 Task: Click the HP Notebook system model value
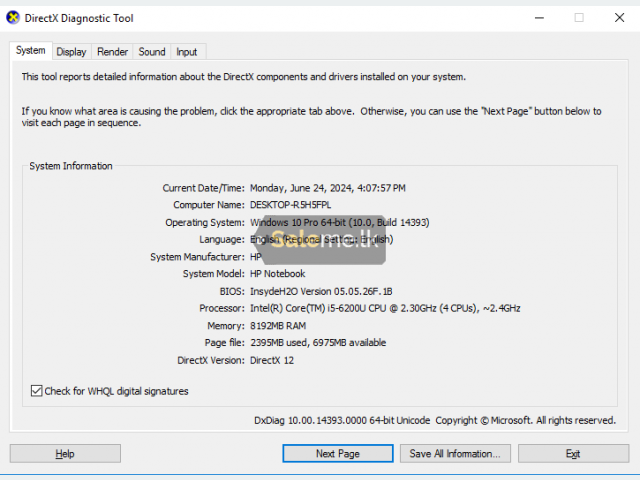(278, 273)
